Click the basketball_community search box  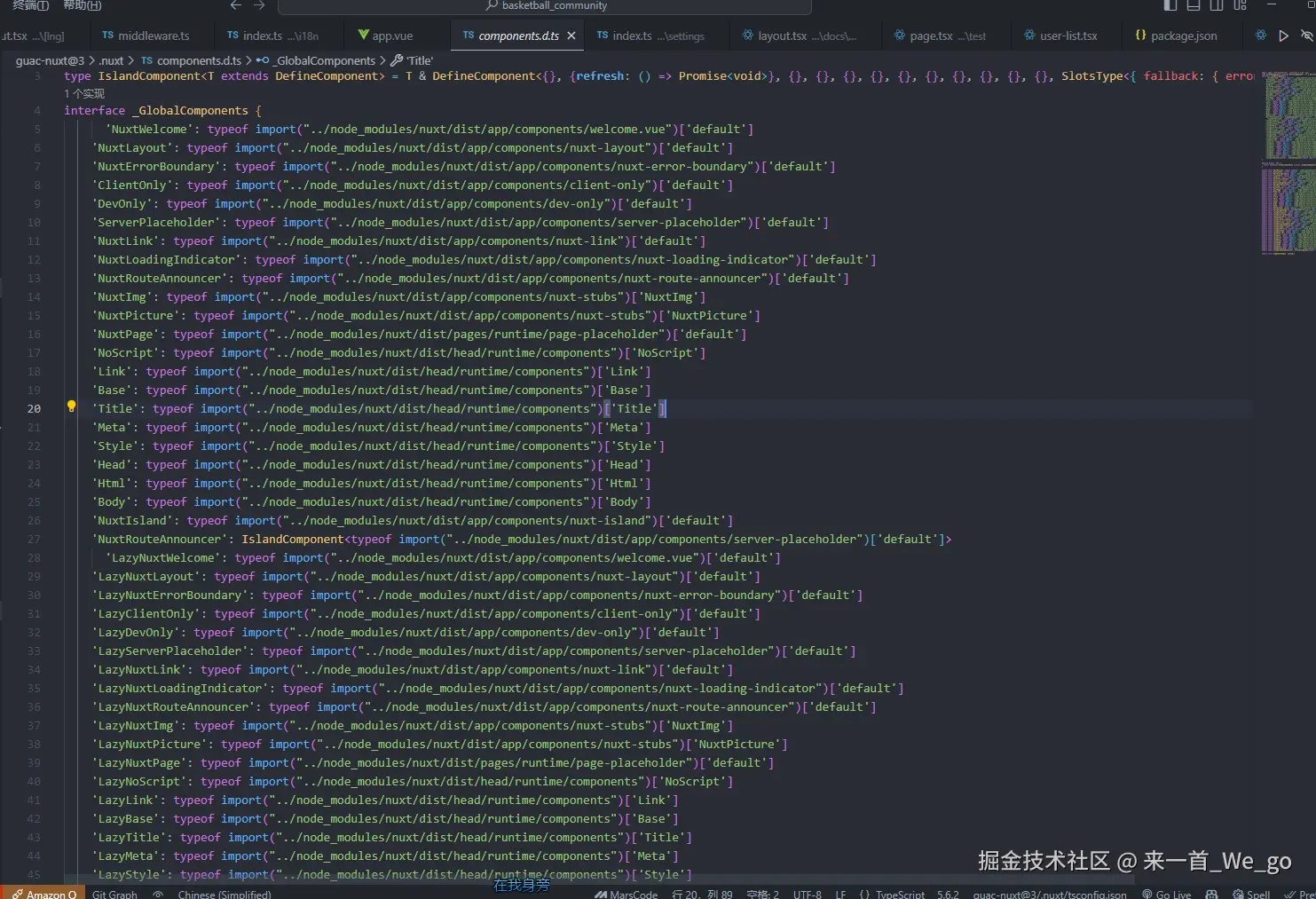coord(545,6)
